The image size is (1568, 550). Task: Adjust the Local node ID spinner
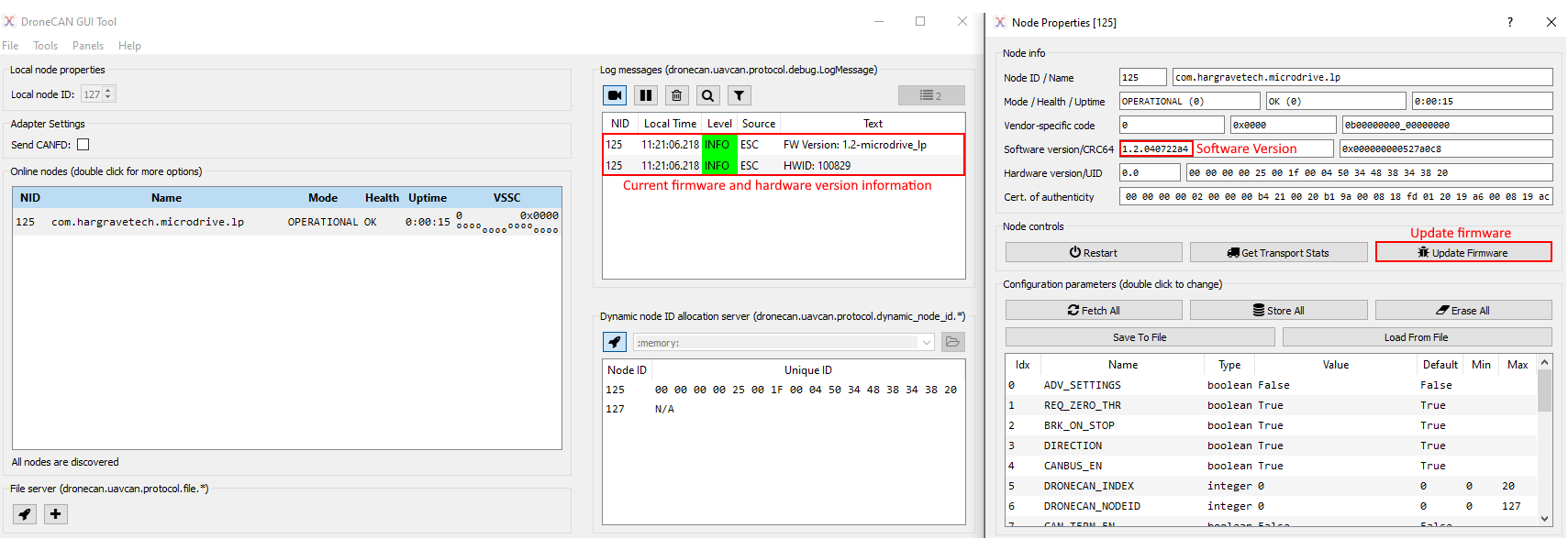(x=108, y=93)
